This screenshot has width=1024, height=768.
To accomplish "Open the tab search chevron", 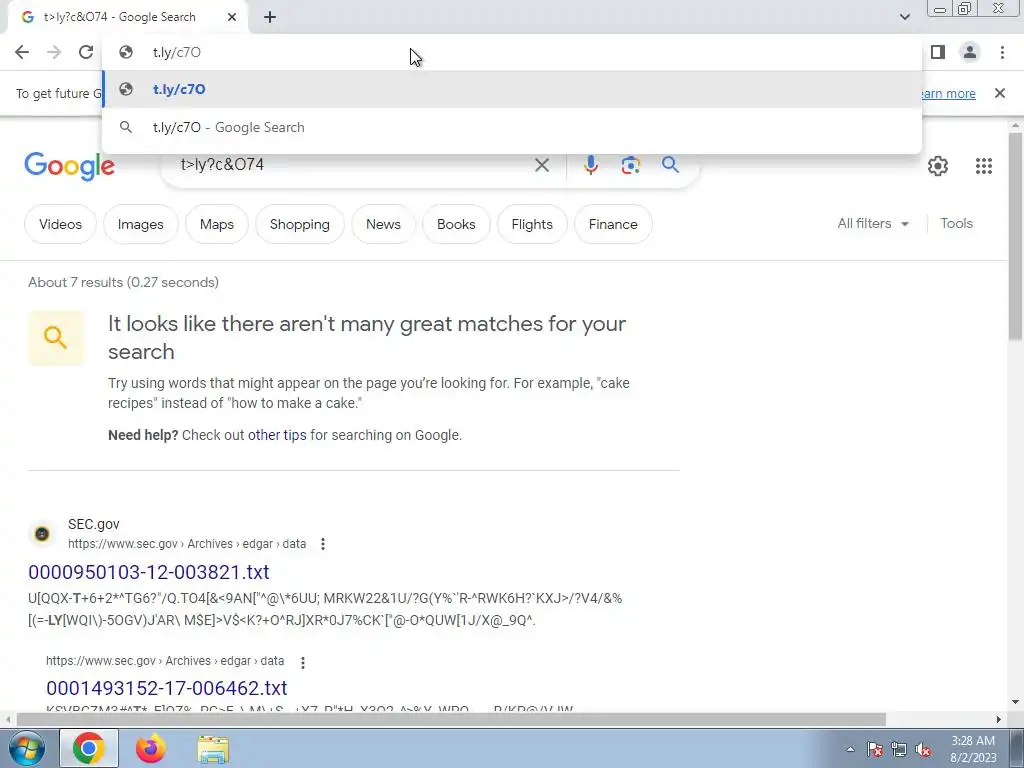I will tap(904, 17).
